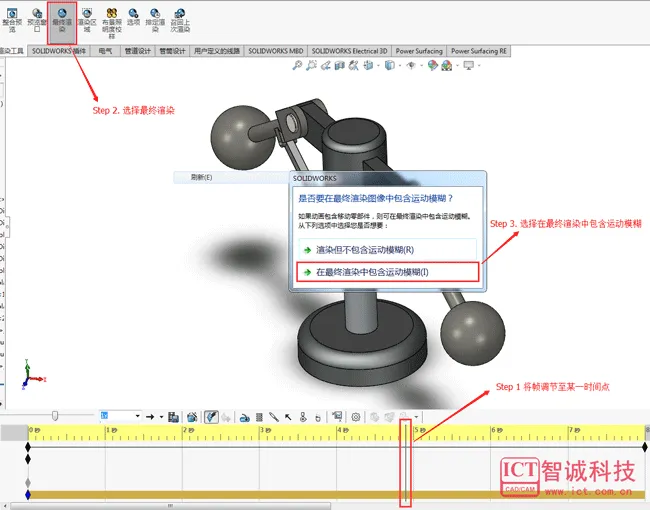The height and width of the screenshot is (510, 650).
Task: Click the playback mode arrow icon
Action: [x=150, y=417]
